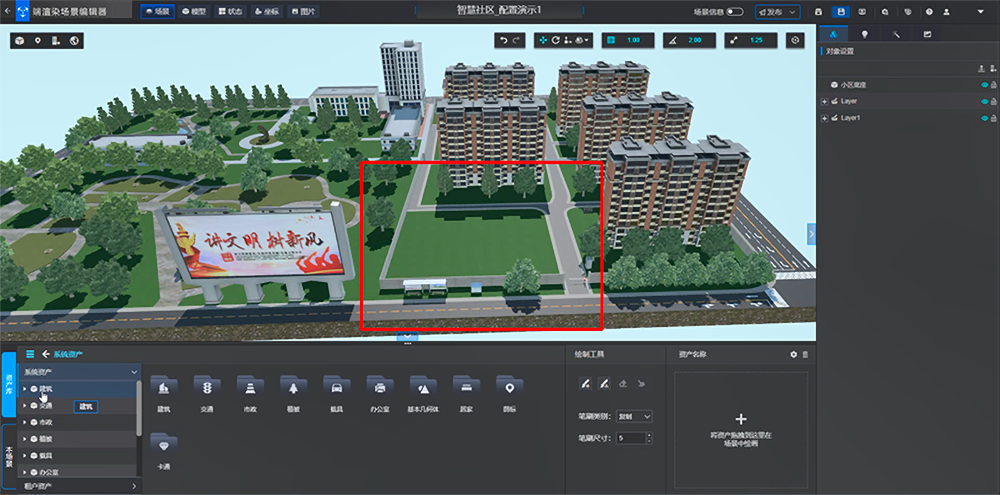Click the trash icon in asset name panel

coord(805,355)
